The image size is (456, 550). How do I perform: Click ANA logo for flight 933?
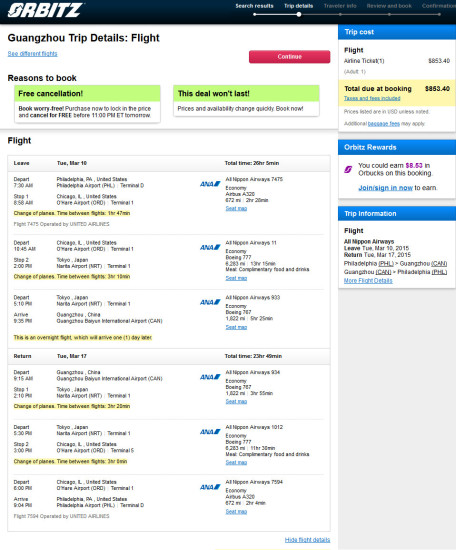pos(210,302)
